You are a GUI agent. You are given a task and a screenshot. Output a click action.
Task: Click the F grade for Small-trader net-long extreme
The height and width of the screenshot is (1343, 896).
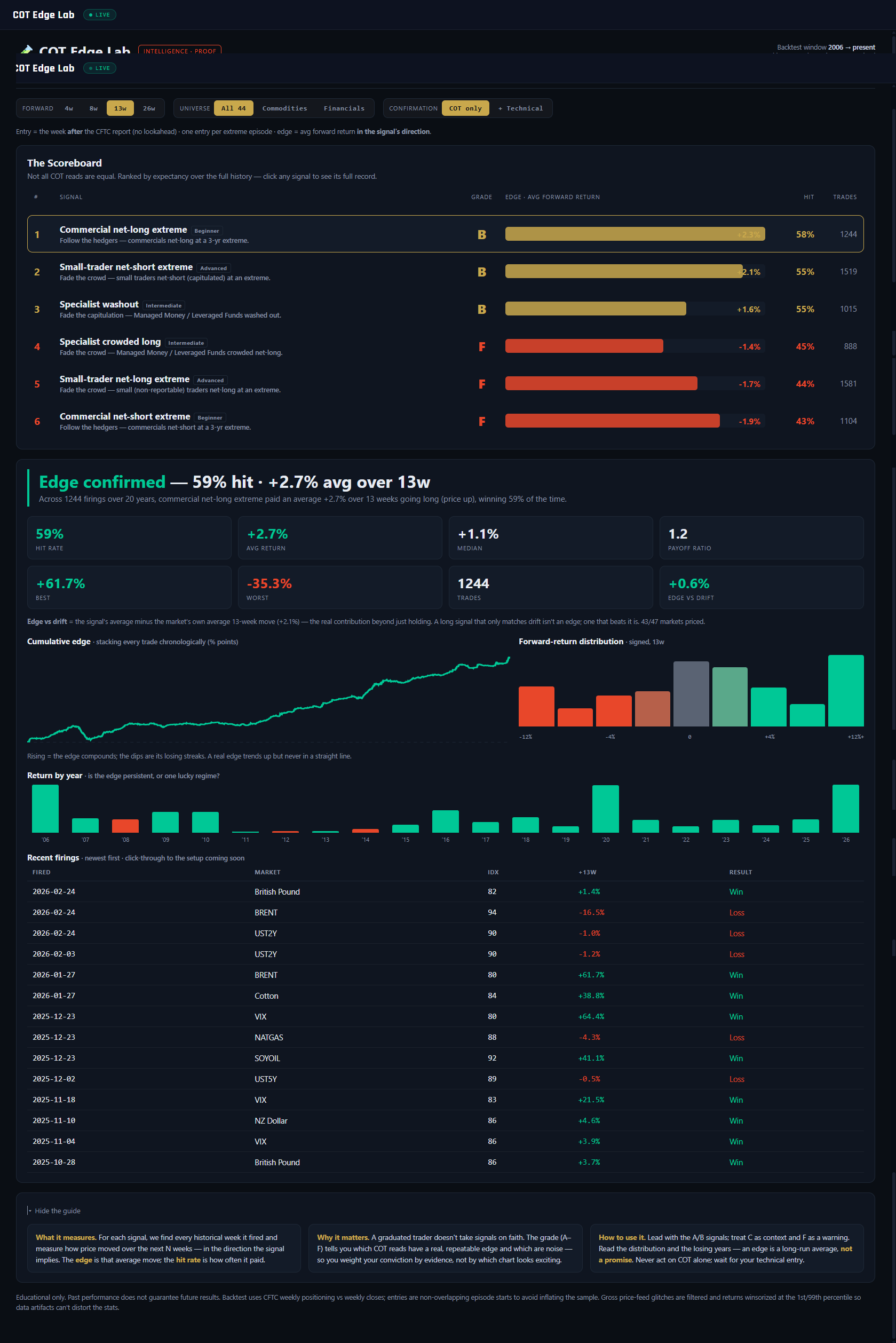[x=482, y=384]
